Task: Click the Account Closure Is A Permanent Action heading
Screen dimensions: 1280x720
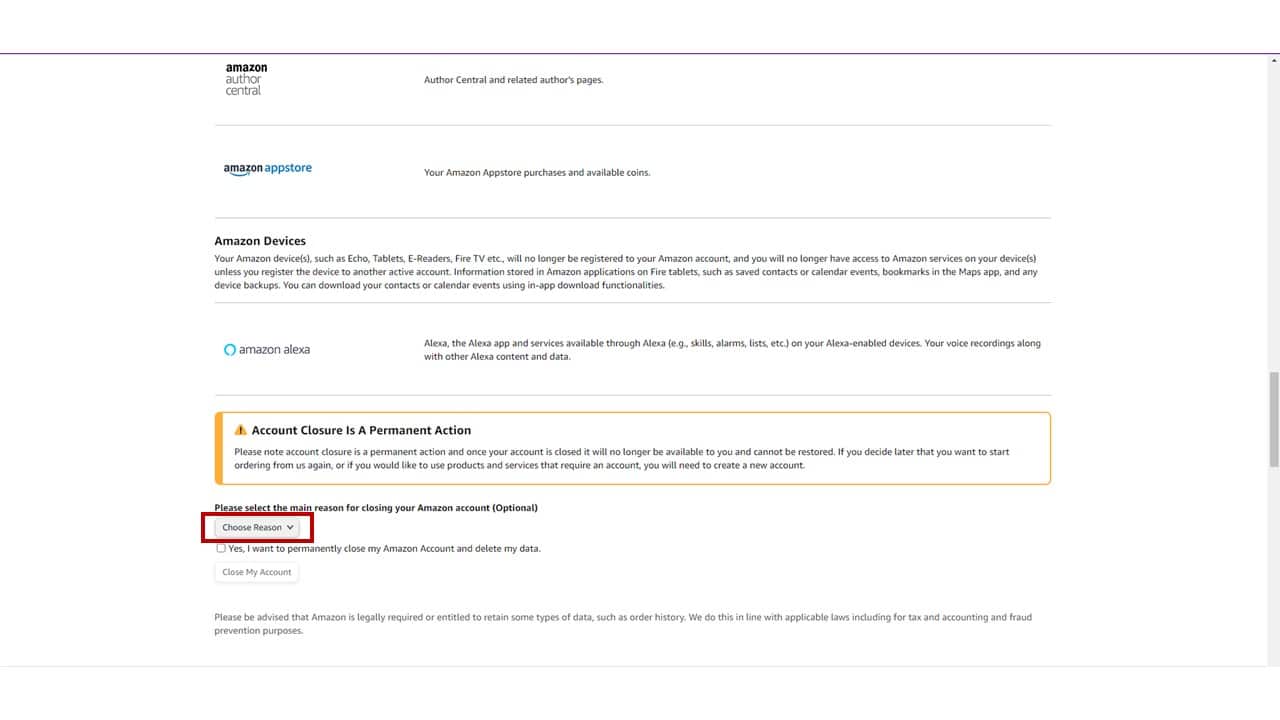Action: (361, 430)
